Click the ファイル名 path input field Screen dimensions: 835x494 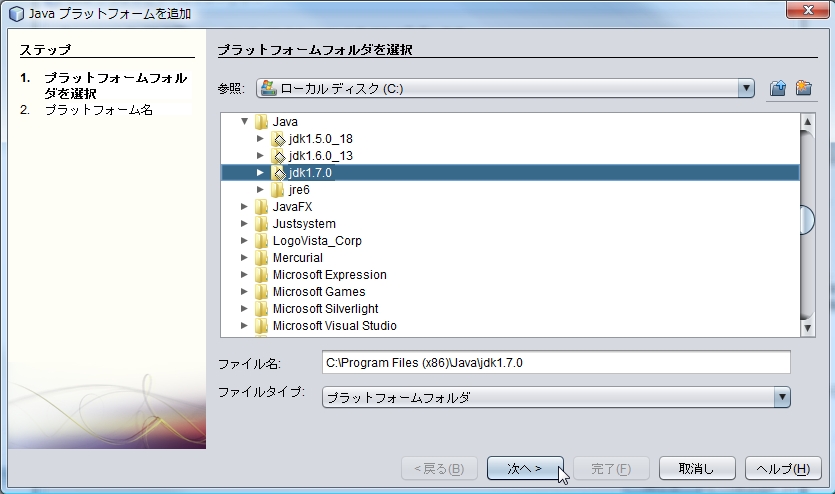555,362
